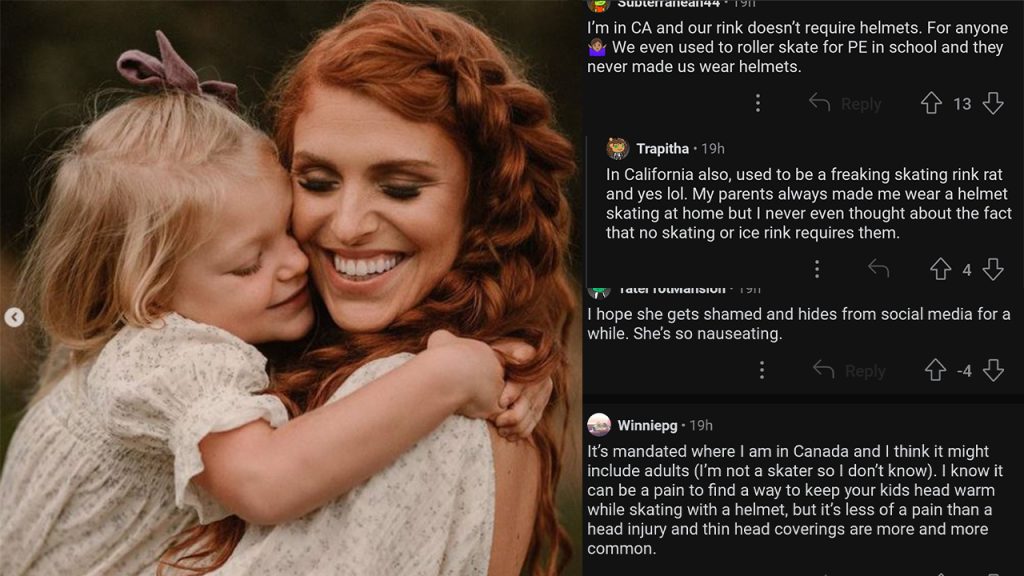Upvote the "She's so nauseating" comment
This screenshot has height=576, width=1024.
(935, 371)
